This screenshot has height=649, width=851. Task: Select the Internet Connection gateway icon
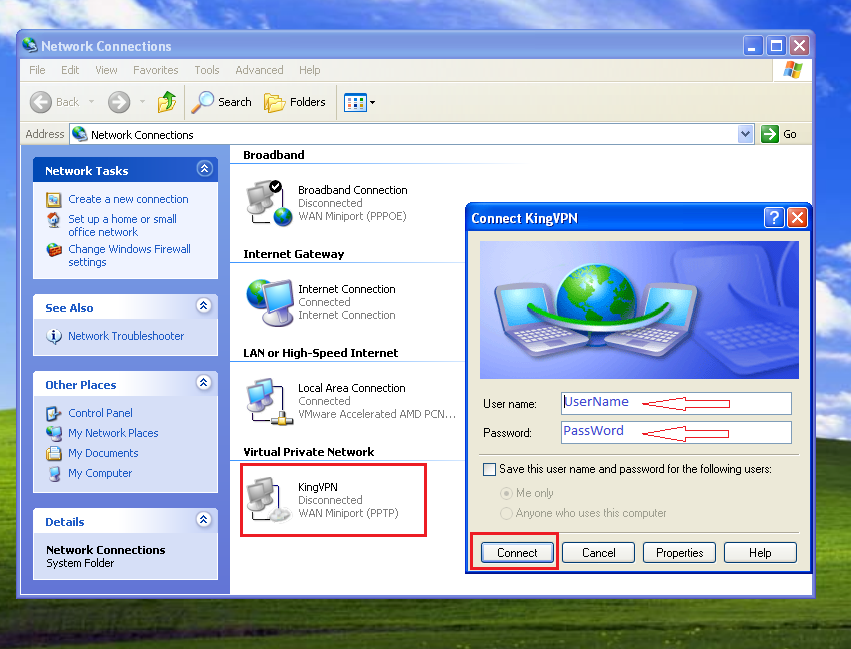tap(270, 302)
